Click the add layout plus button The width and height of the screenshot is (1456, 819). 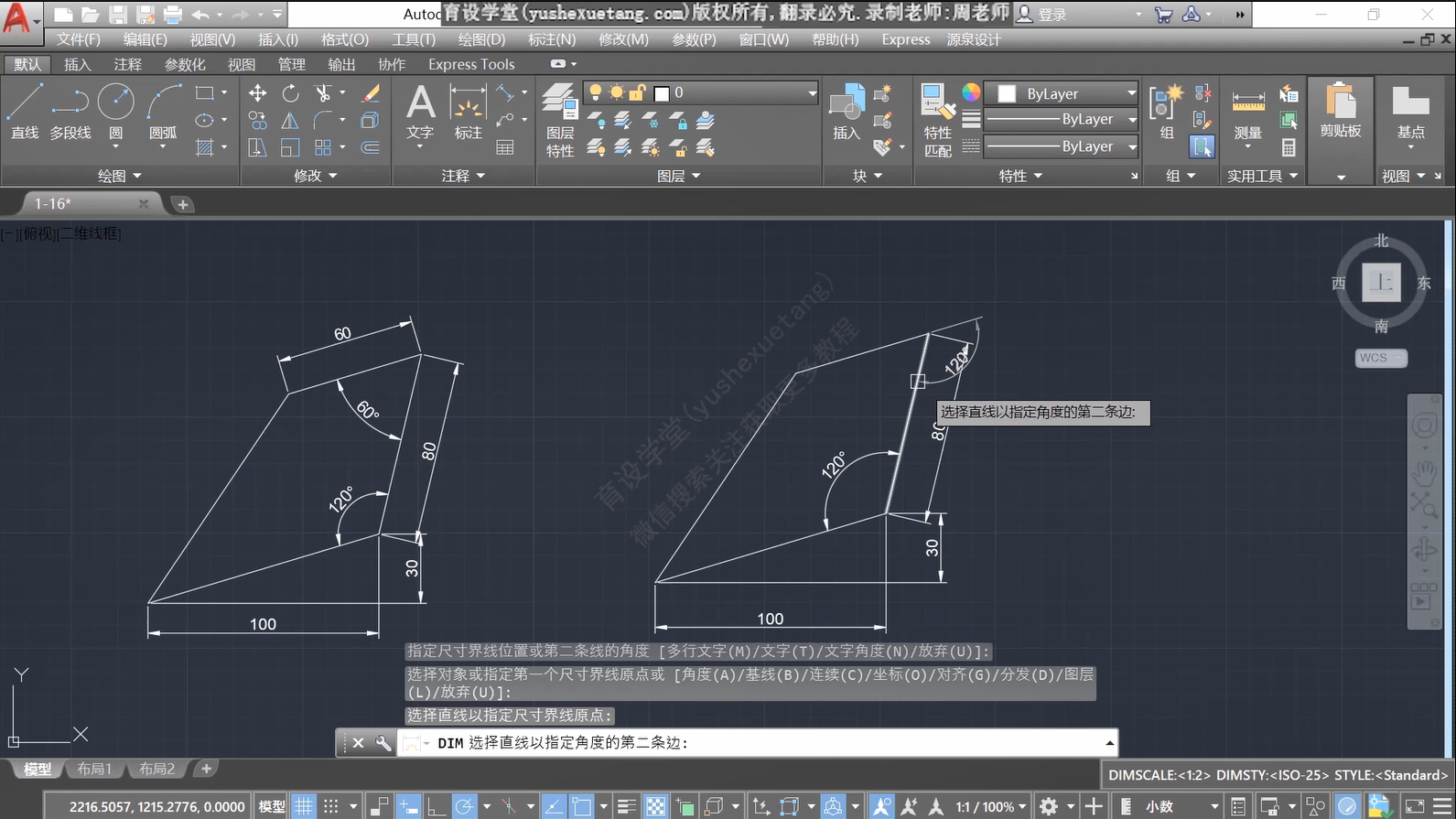coord(206,769)
